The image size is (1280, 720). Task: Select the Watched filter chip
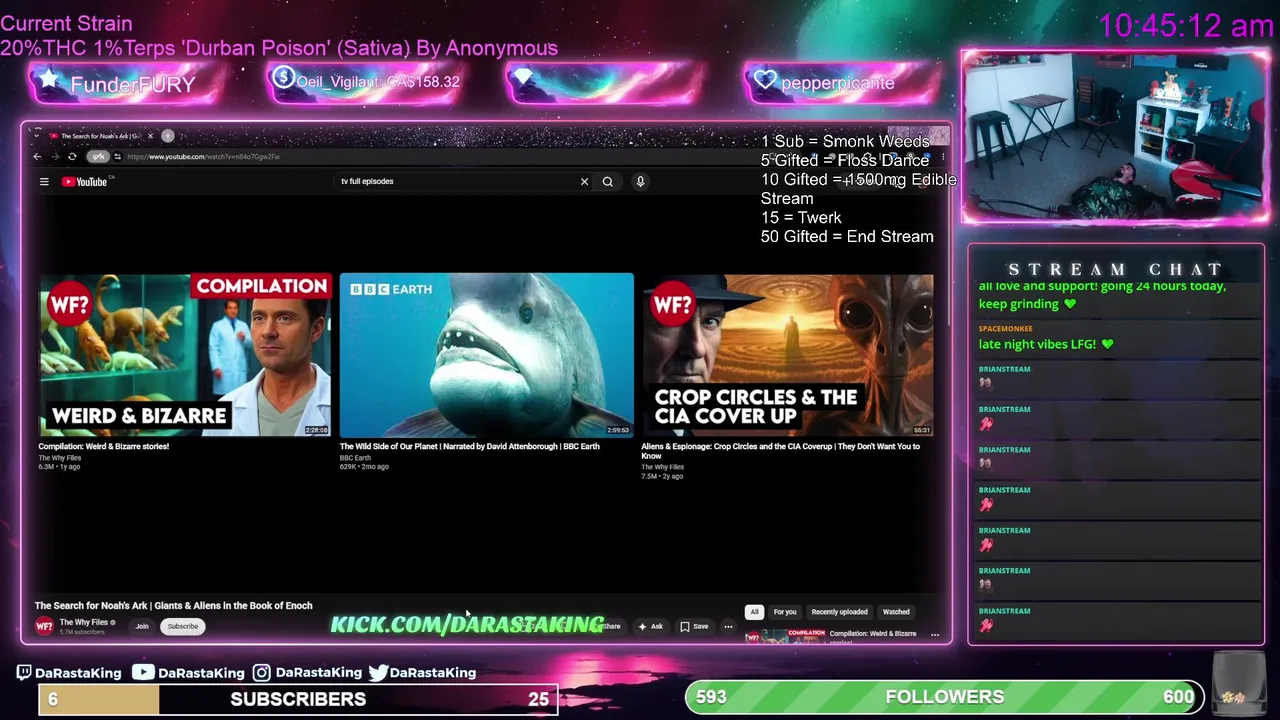896,612
